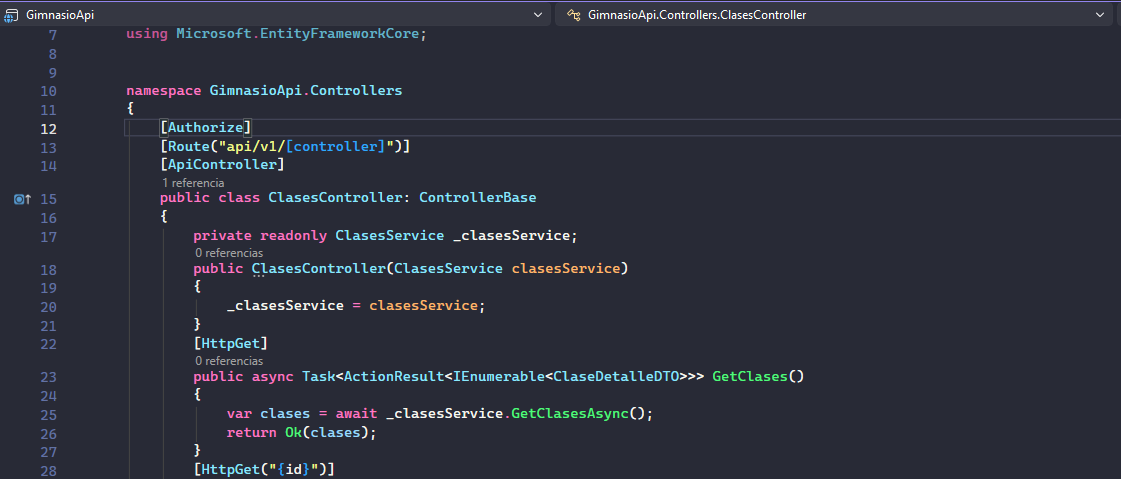1121x479 pixels.
Task: Show '0 referencias' CodeLens above GetClases method
Action: tap(229, 360)
